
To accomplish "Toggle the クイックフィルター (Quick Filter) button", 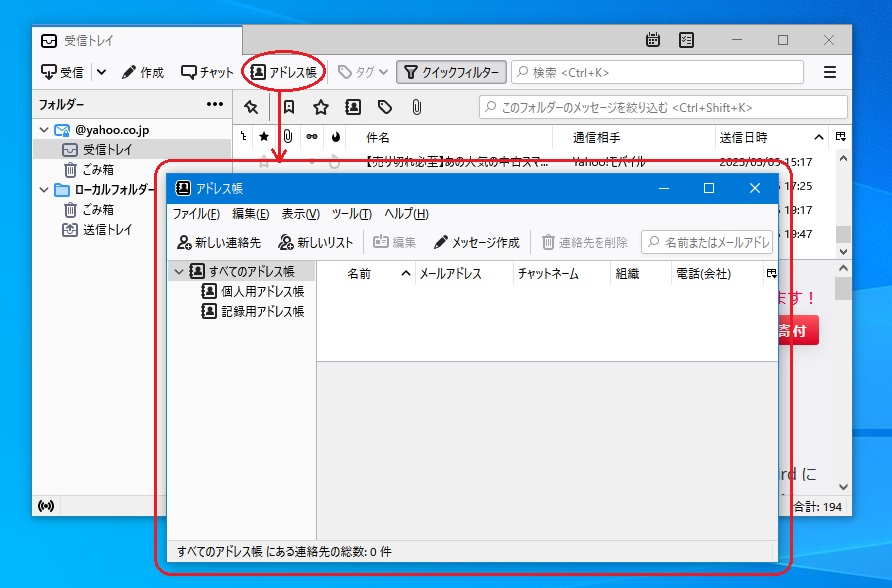I will pos(450,72).
